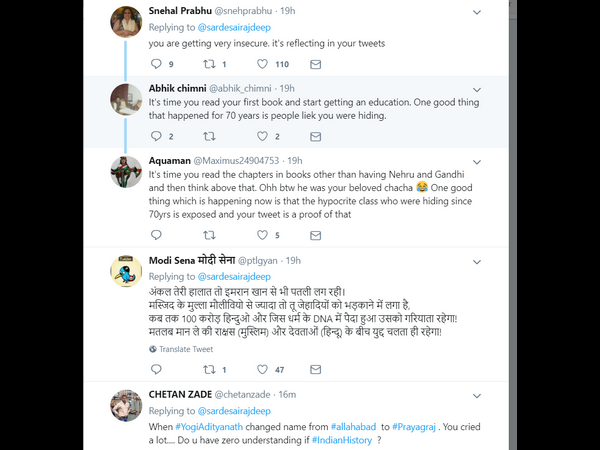Screen dimensions: 600x450
Task: Reply to Aquaman's tweet
Action: pos(157,235)
